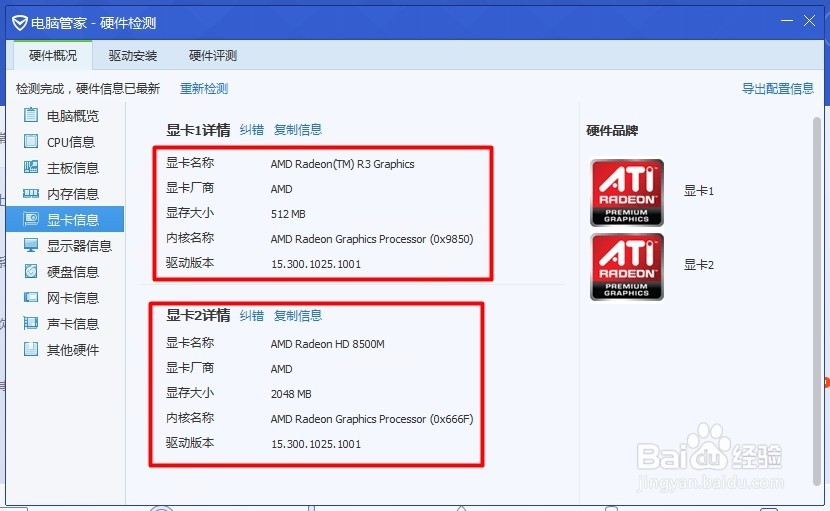Screen dimensions: 830x511
Task: Click the 显卡1详情 heading
Action: [198, 130]
